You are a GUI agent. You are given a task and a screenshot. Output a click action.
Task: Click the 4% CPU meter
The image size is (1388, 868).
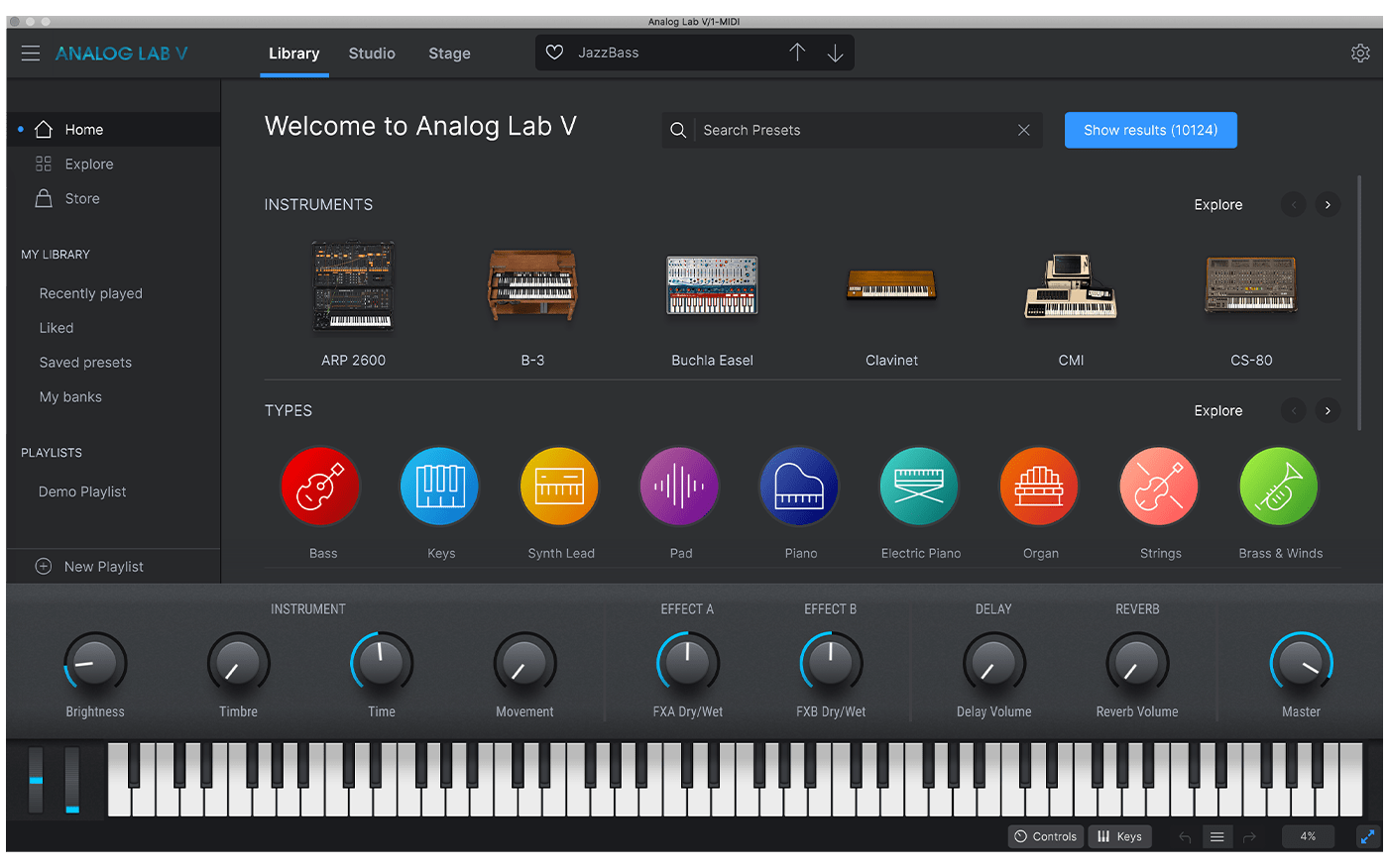pyautogui.click(x=1308, y=837)
